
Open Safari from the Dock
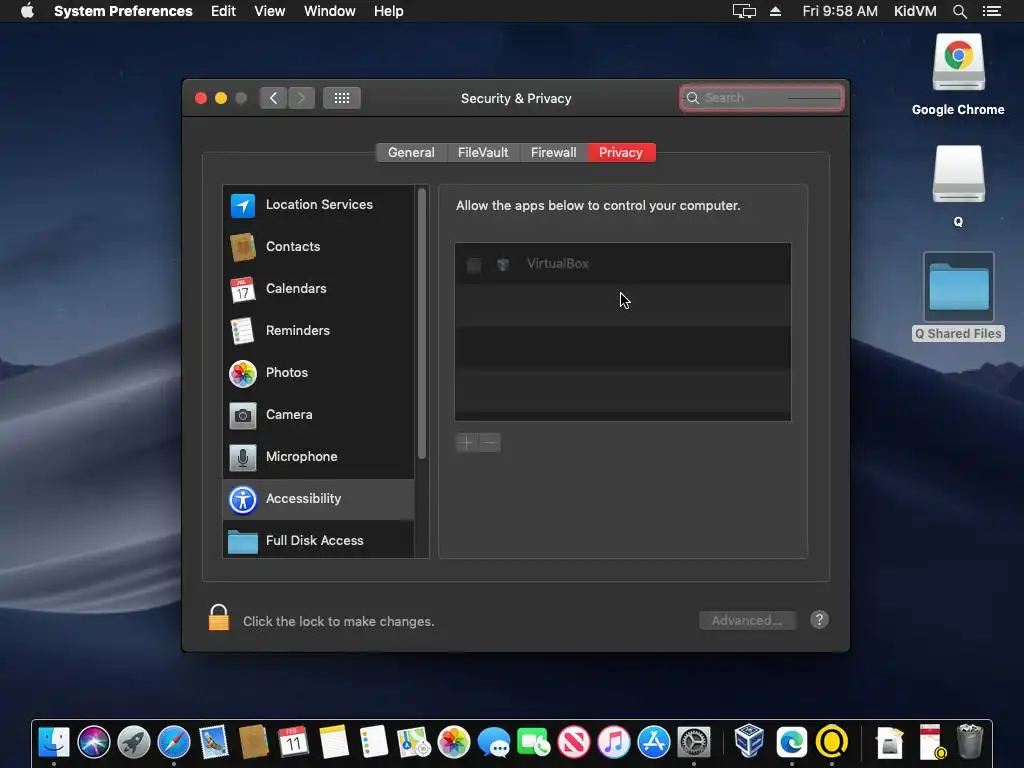(x=174, y=743)
